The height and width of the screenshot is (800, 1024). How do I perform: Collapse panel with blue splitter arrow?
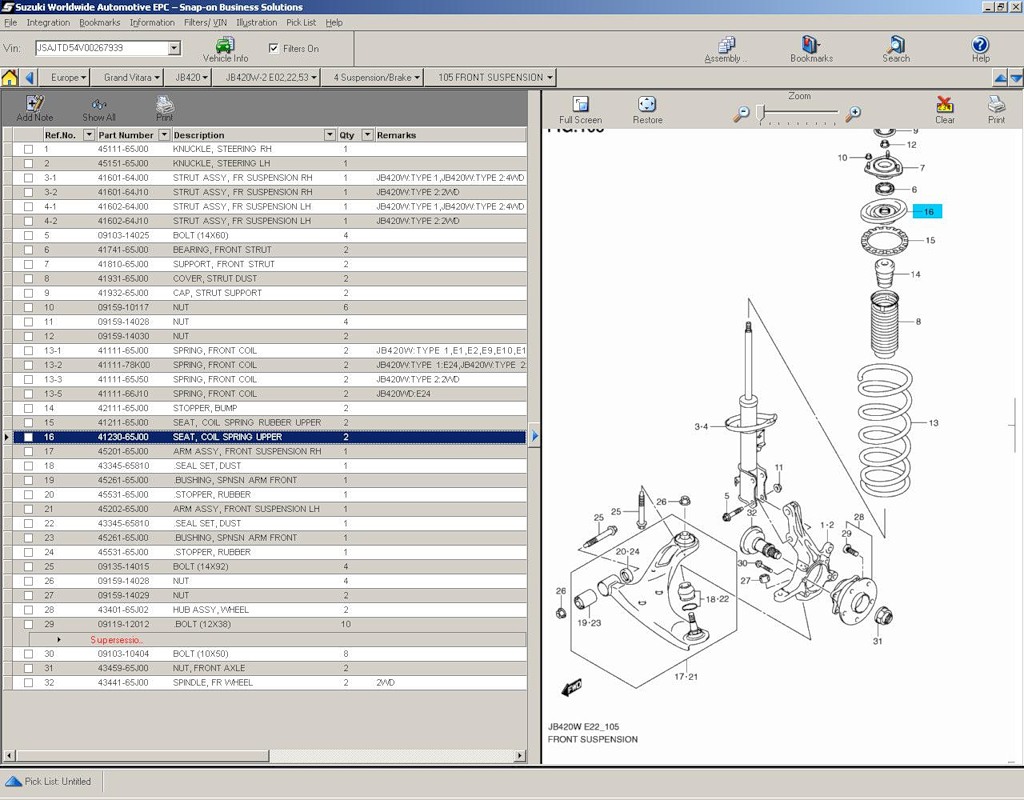[x=534, y=436]
